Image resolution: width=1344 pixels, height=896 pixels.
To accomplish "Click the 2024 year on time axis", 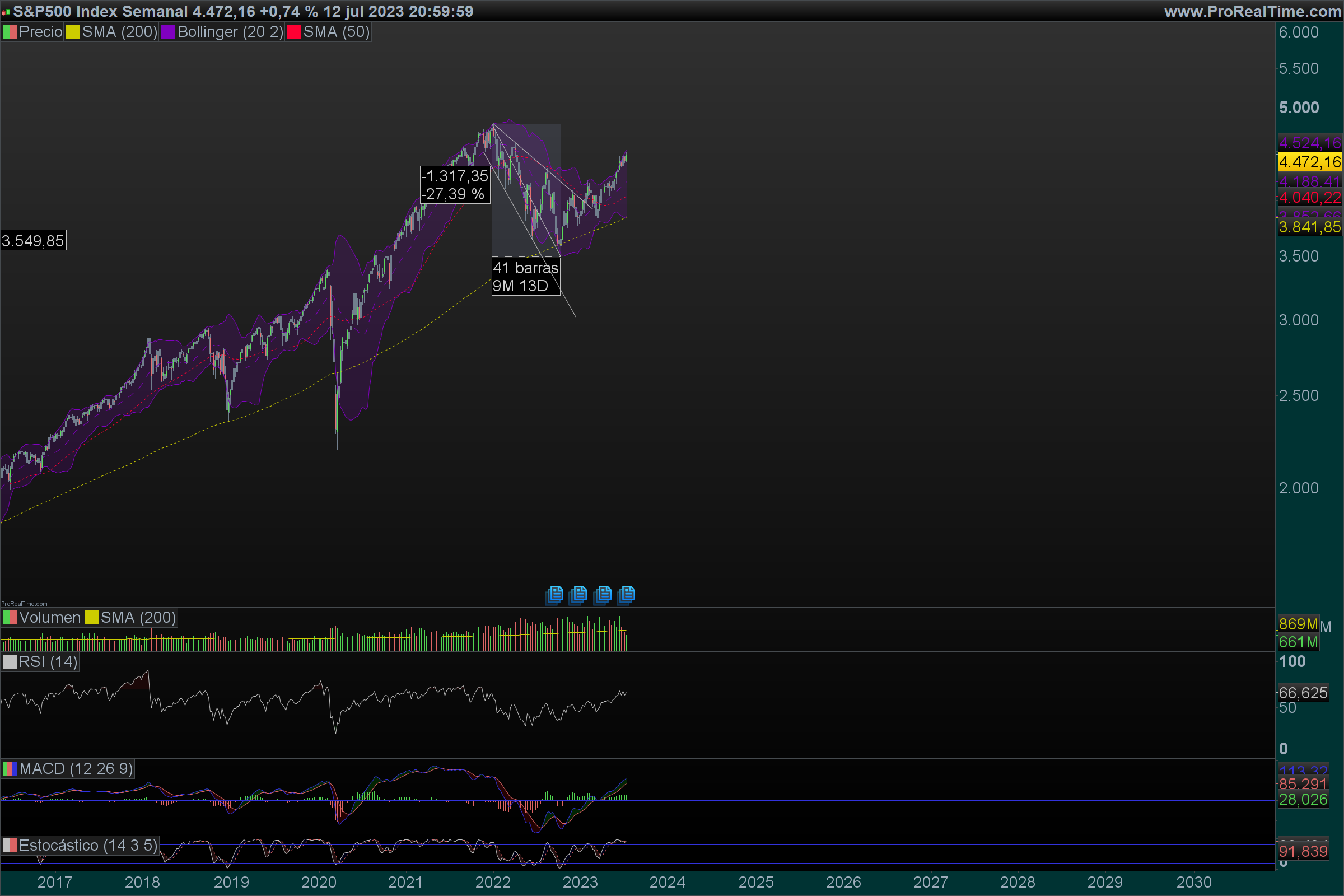I will (x=667, y=883).
